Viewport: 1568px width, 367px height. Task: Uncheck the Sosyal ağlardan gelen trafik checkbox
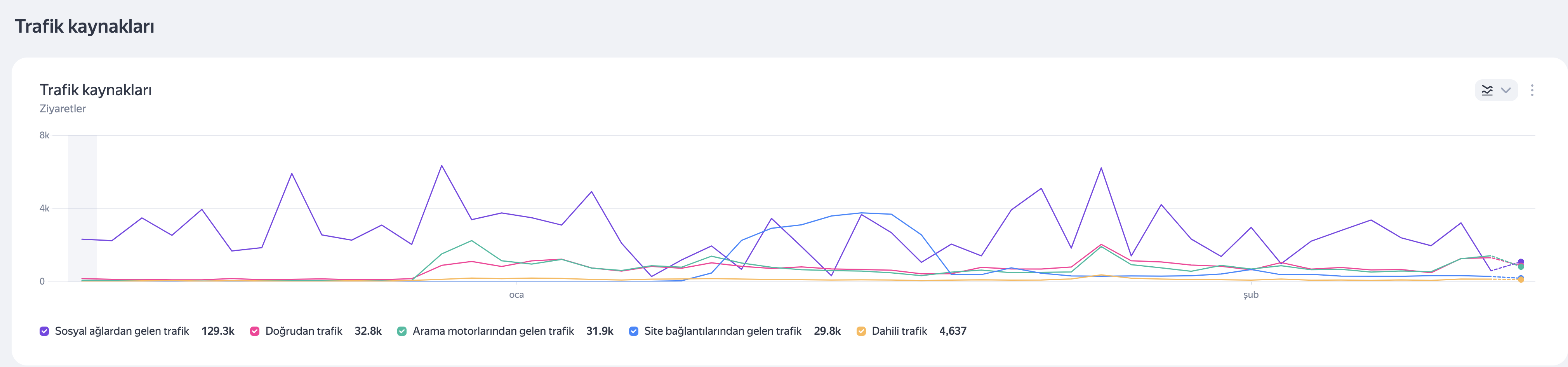(x=44, y=331)
